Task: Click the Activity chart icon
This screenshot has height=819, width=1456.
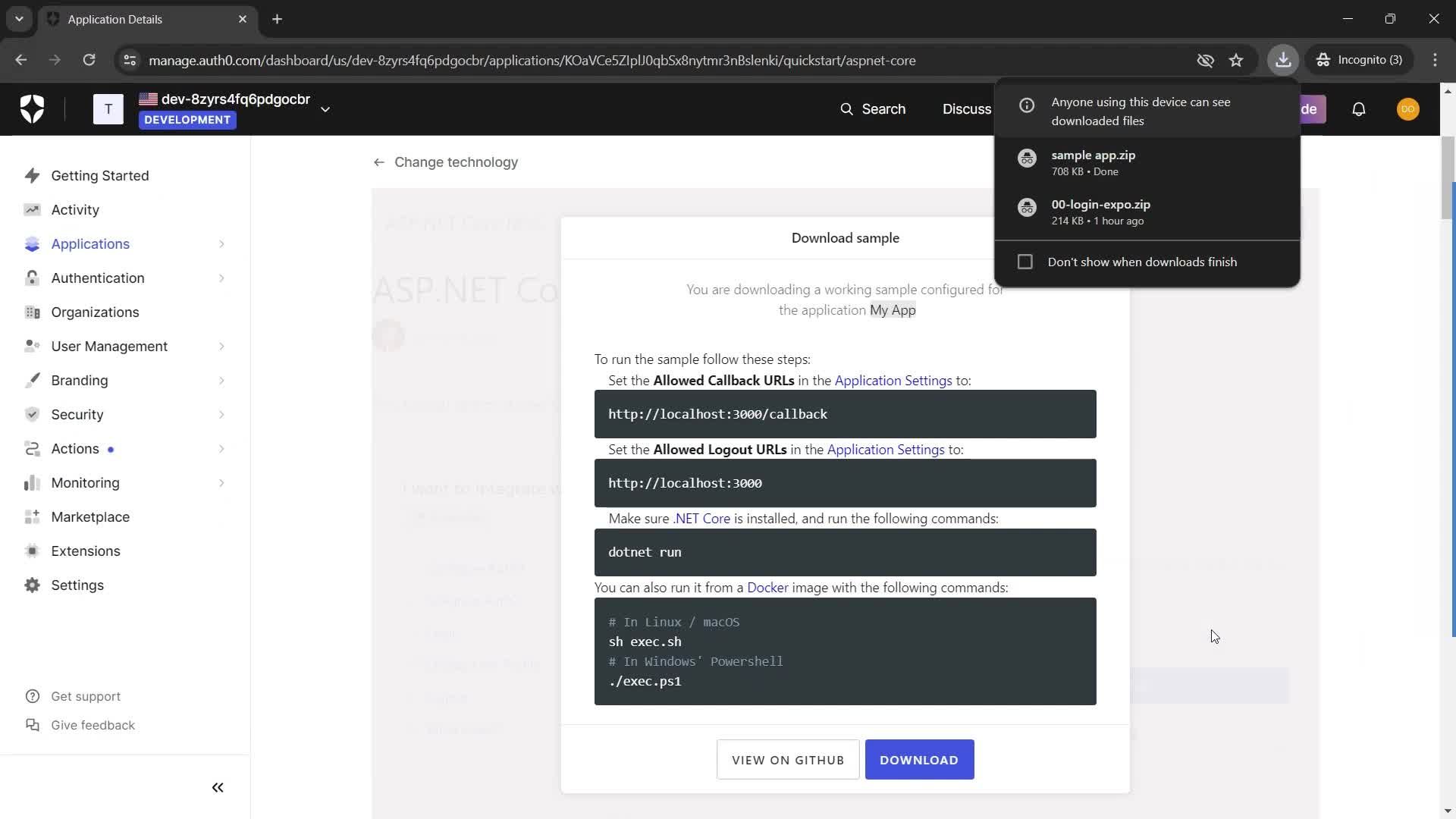Action: tap(32, 210)
